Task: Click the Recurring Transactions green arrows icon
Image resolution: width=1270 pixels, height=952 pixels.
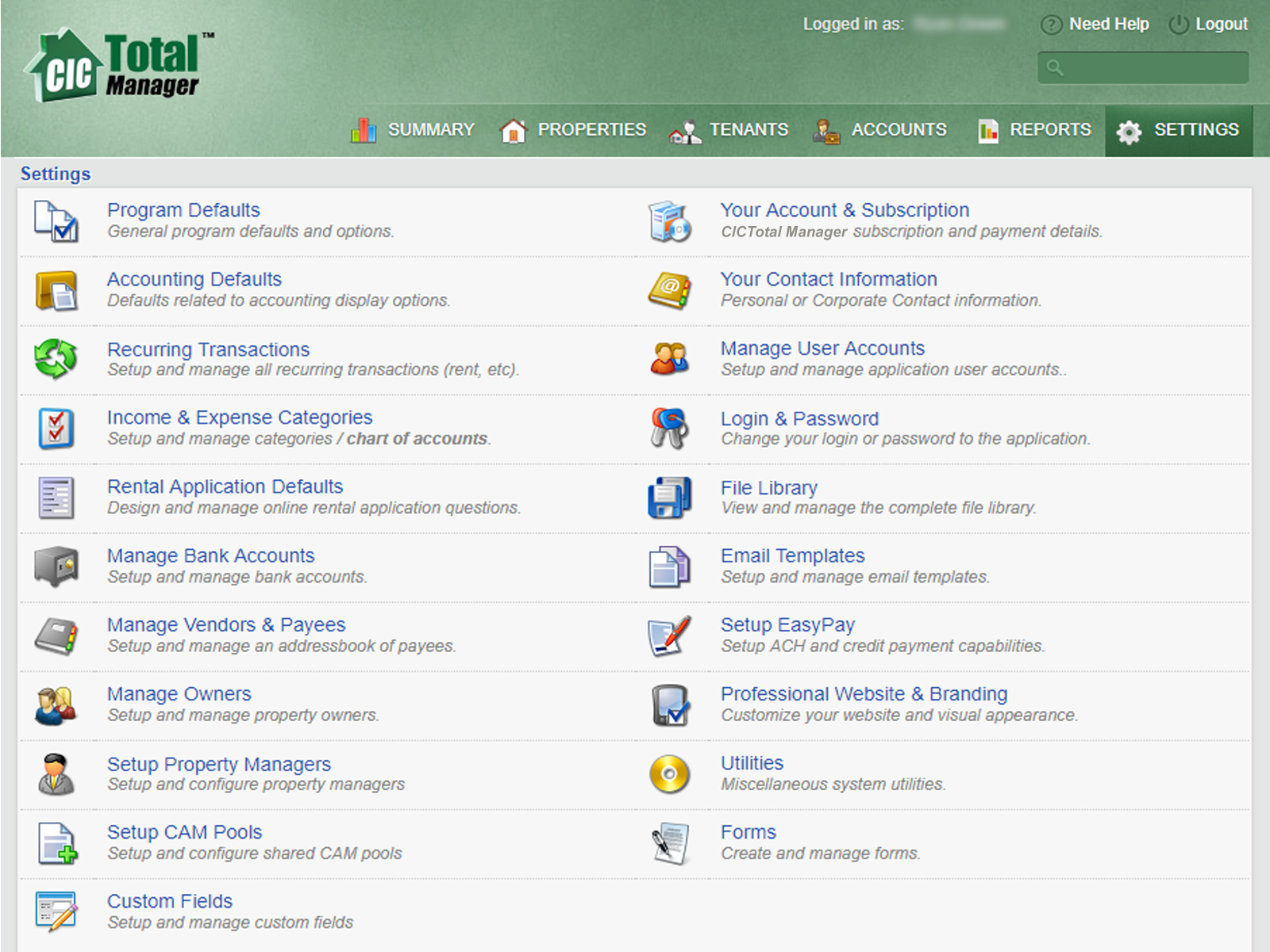Action: click(56, 359)
